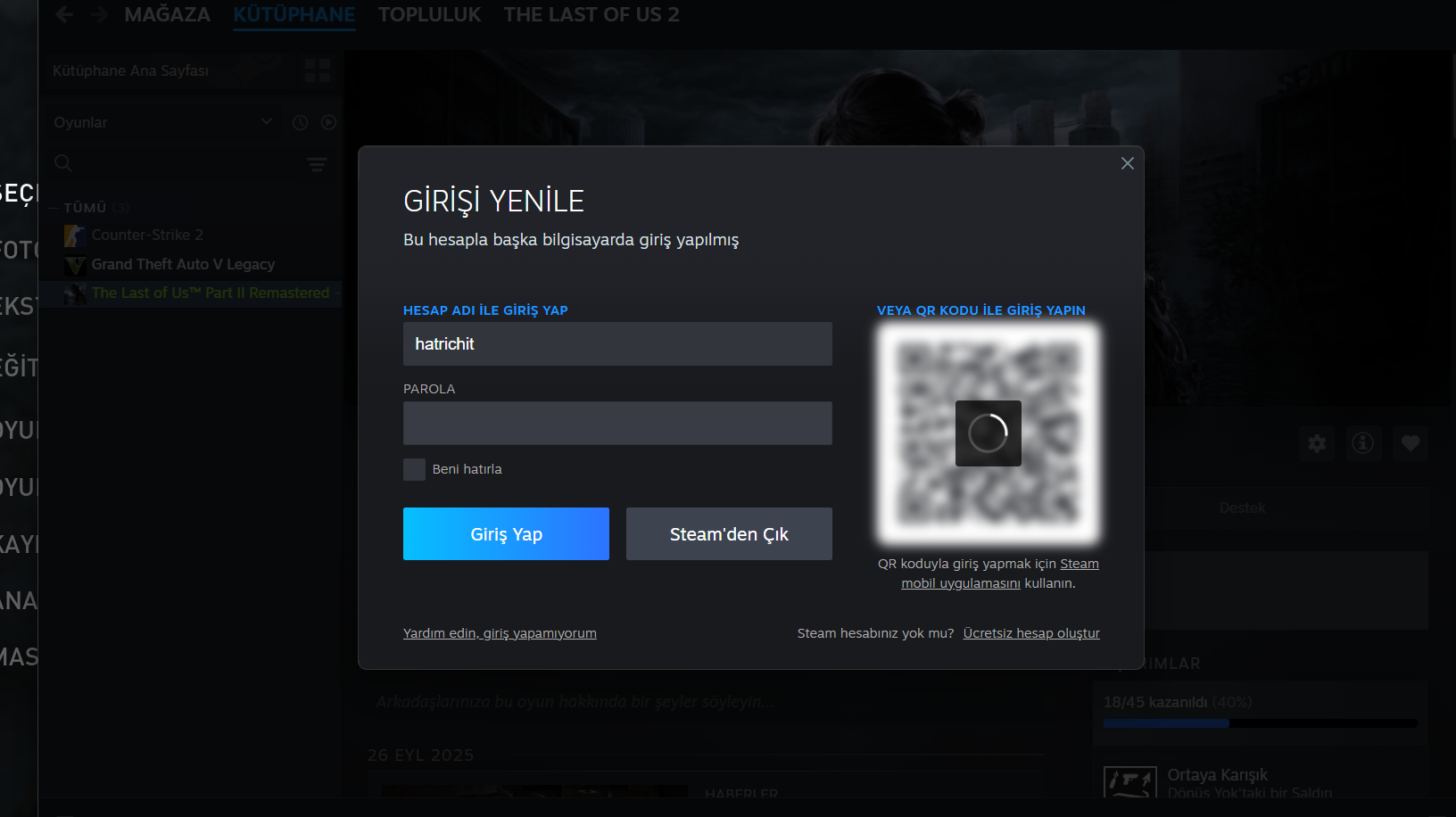Open The Last of Us 2 profile tab
The width and height of the screenshot is (1456, 817).
(x=591, y=15)
